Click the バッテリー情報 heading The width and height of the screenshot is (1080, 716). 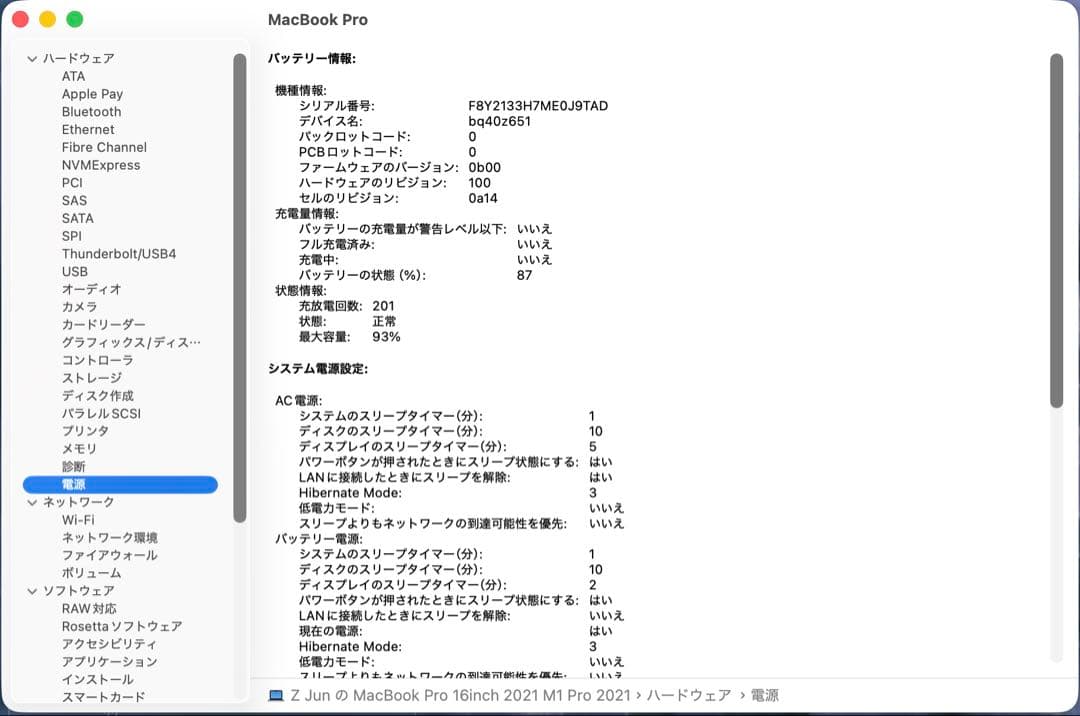(x=312, y=59)
